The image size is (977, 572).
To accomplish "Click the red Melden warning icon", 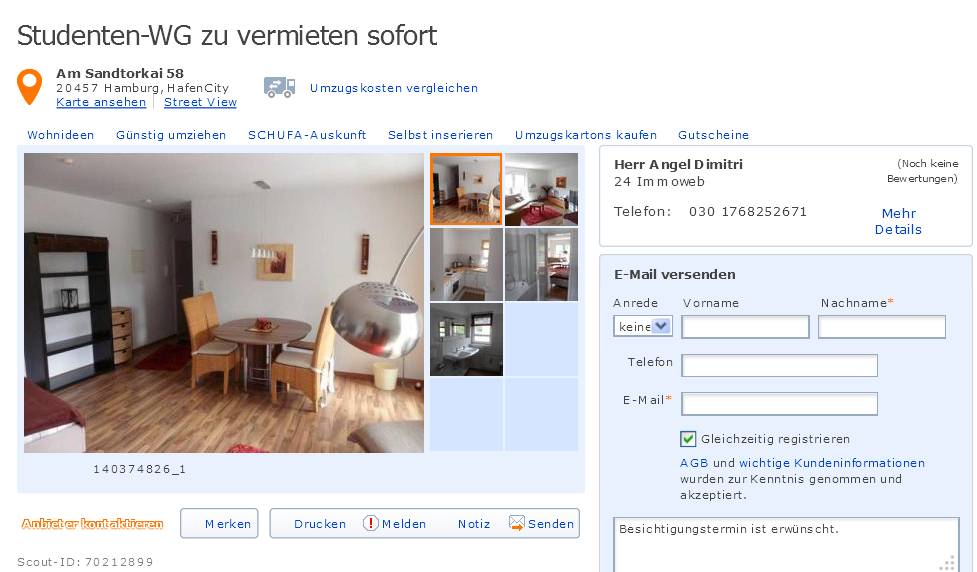I will tap(371, 523).
